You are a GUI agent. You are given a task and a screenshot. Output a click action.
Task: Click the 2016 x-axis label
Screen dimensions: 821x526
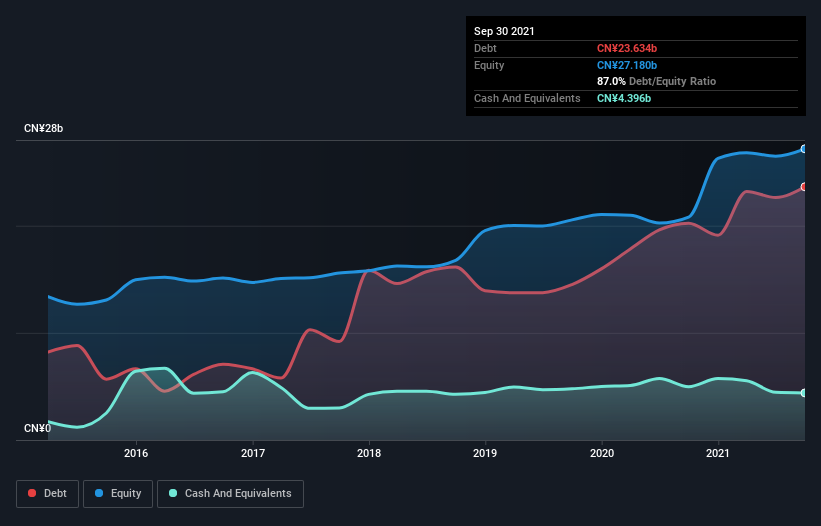(136, 453)
